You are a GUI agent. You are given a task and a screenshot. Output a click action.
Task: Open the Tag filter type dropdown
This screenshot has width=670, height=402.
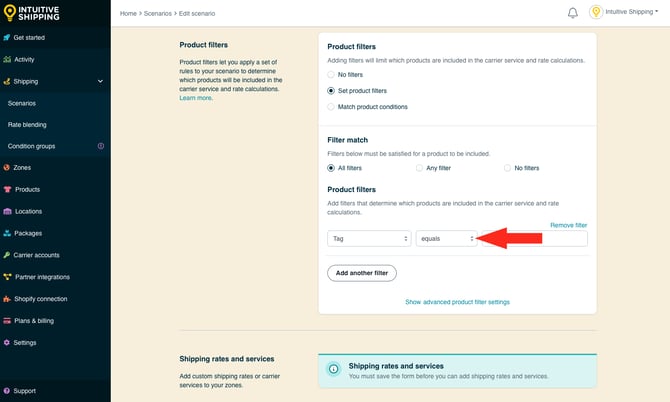point(369,239)
